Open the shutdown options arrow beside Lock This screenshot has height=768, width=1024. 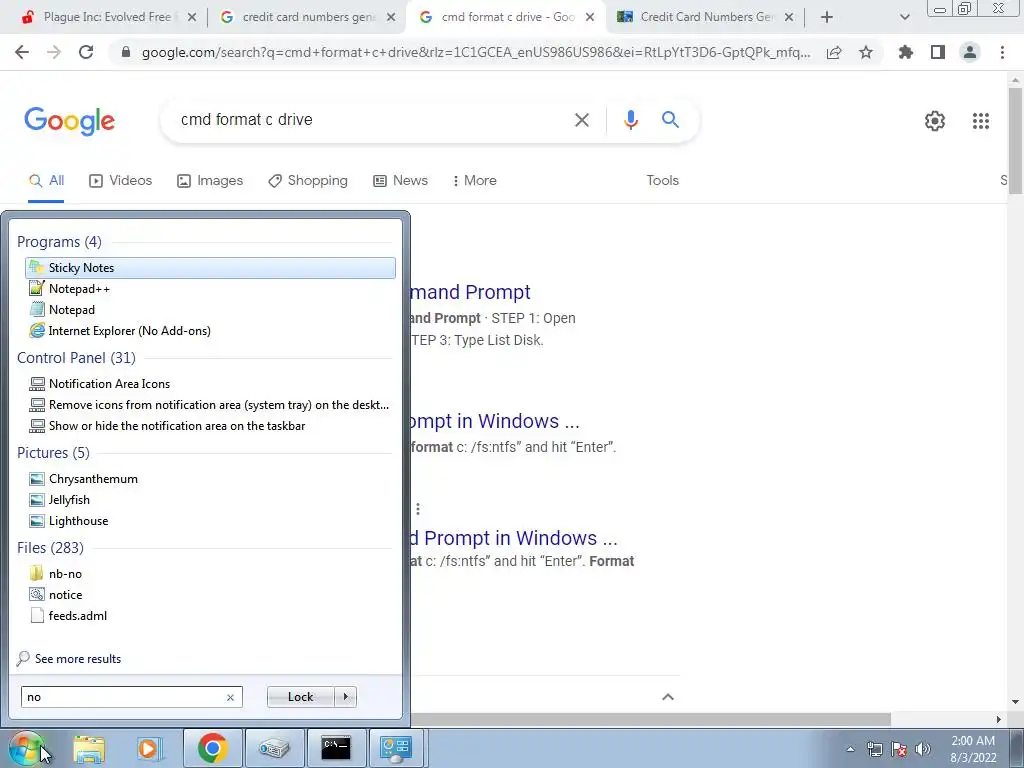click(345, 697)
